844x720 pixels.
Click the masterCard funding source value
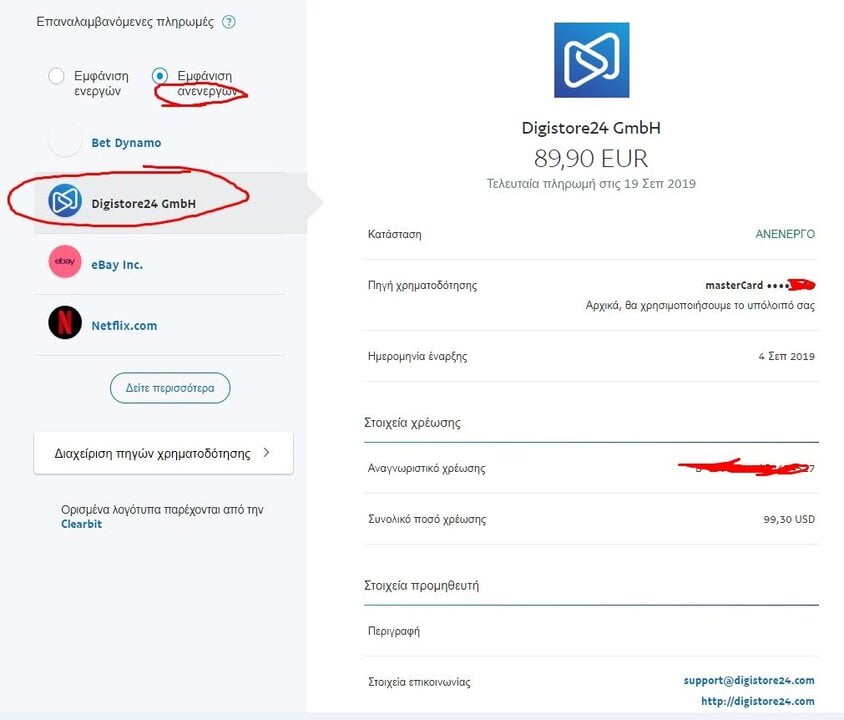pyautogui.click(x=760, y=285)
